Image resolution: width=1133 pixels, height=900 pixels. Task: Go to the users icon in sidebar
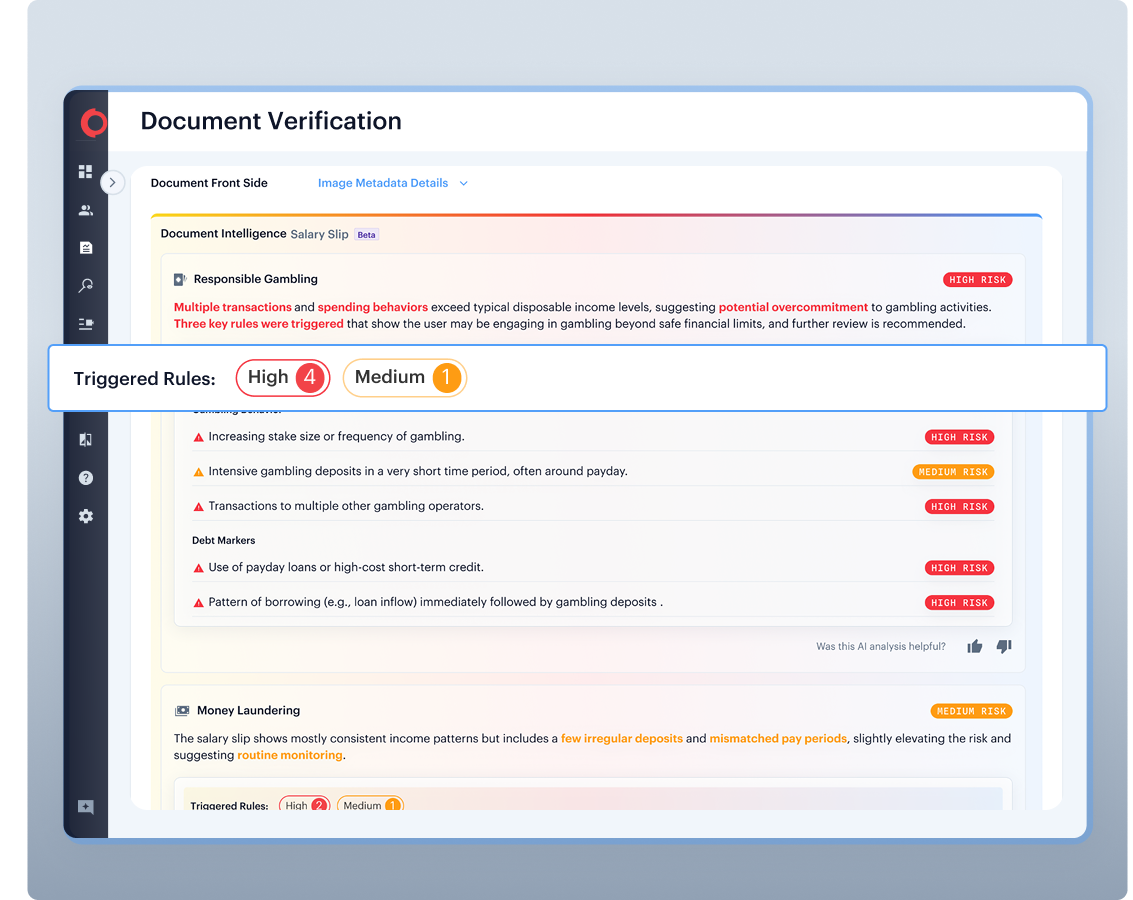click(86, 210)
